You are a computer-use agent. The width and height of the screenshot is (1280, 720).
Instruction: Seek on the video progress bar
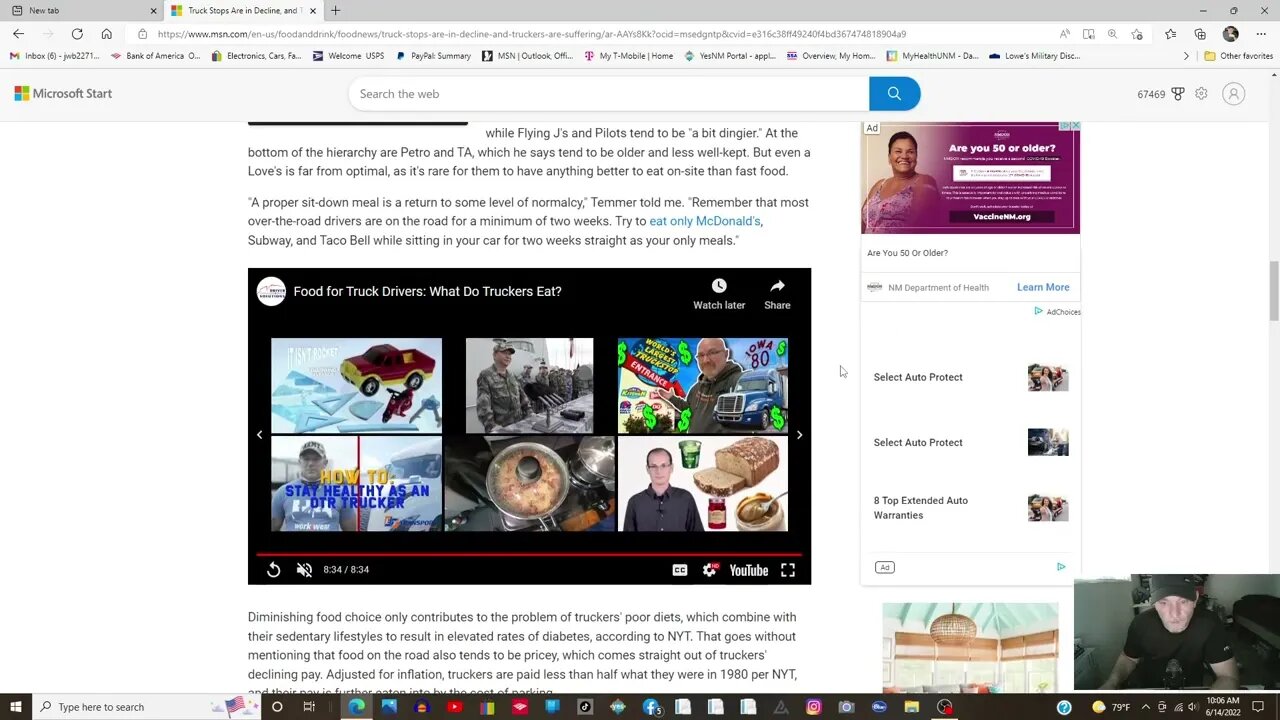pyautogui.click(x=529, y=554)
